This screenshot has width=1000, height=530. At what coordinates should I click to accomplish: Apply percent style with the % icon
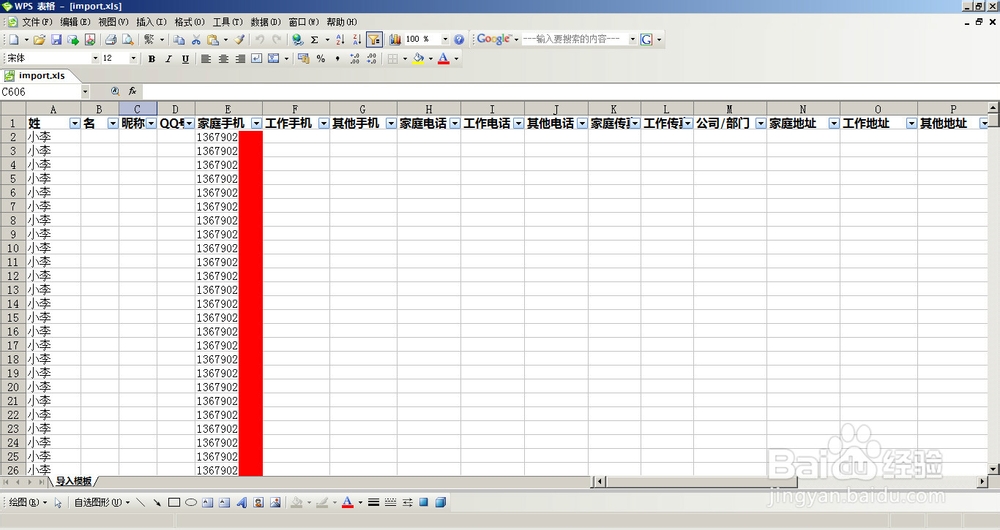pos(321,59)
